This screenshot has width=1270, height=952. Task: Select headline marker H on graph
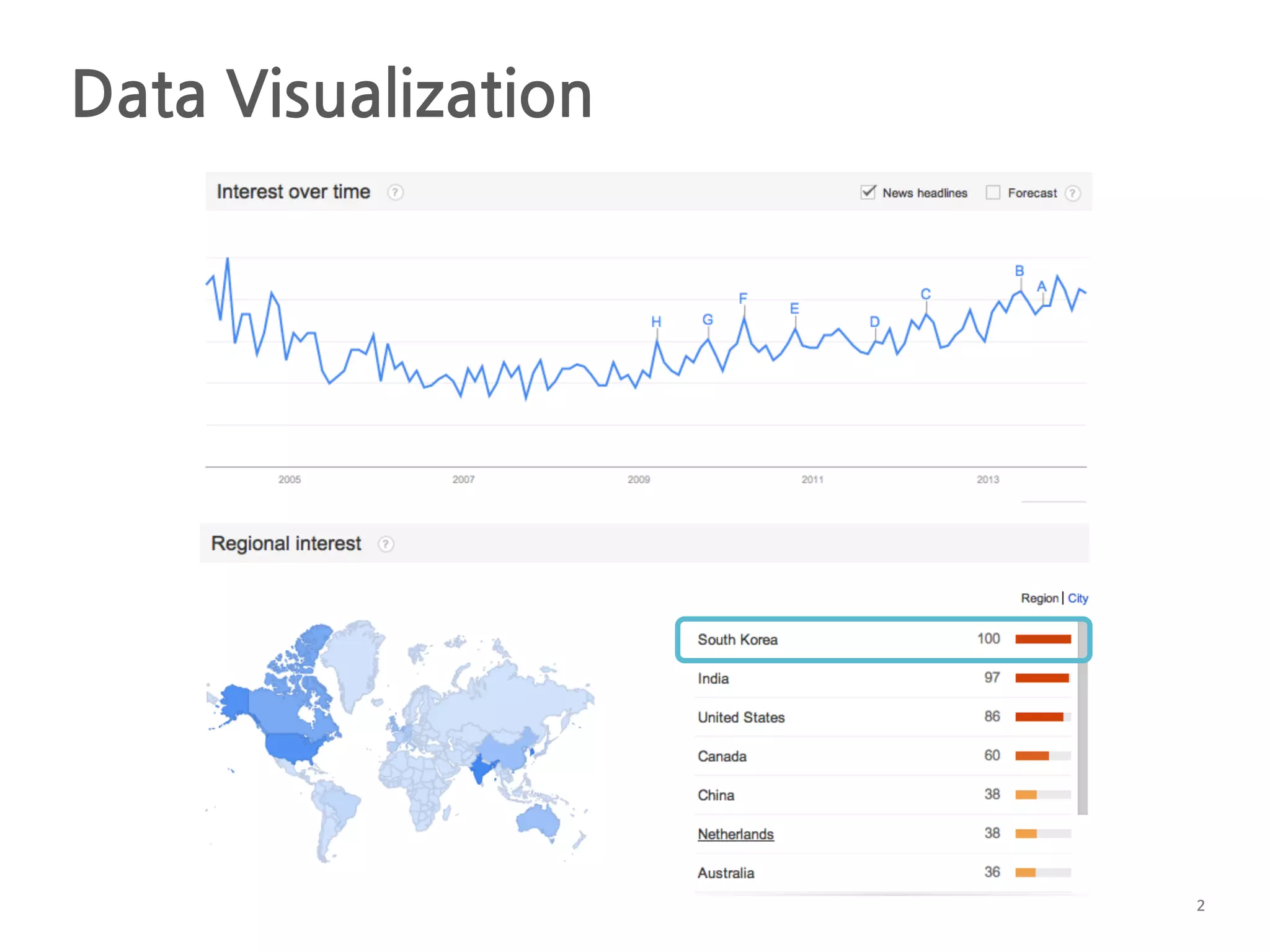pyautogui.click(x=656, y=322)
